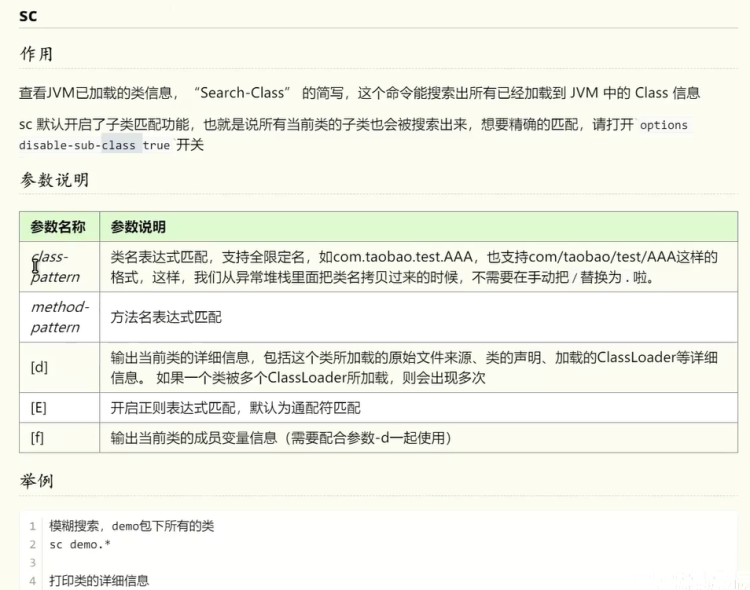The width and height of the screenshot is (750, 590).
Task: Click line number 3 in code block
Action: pos(33,562)
